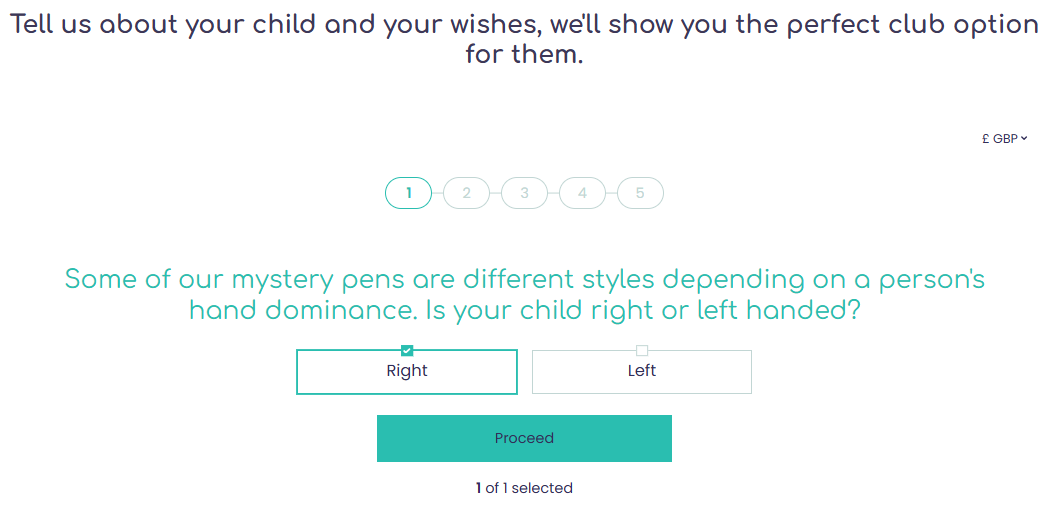
Task: Tick the empty checkbox above Left
Action: click(642, 350)
